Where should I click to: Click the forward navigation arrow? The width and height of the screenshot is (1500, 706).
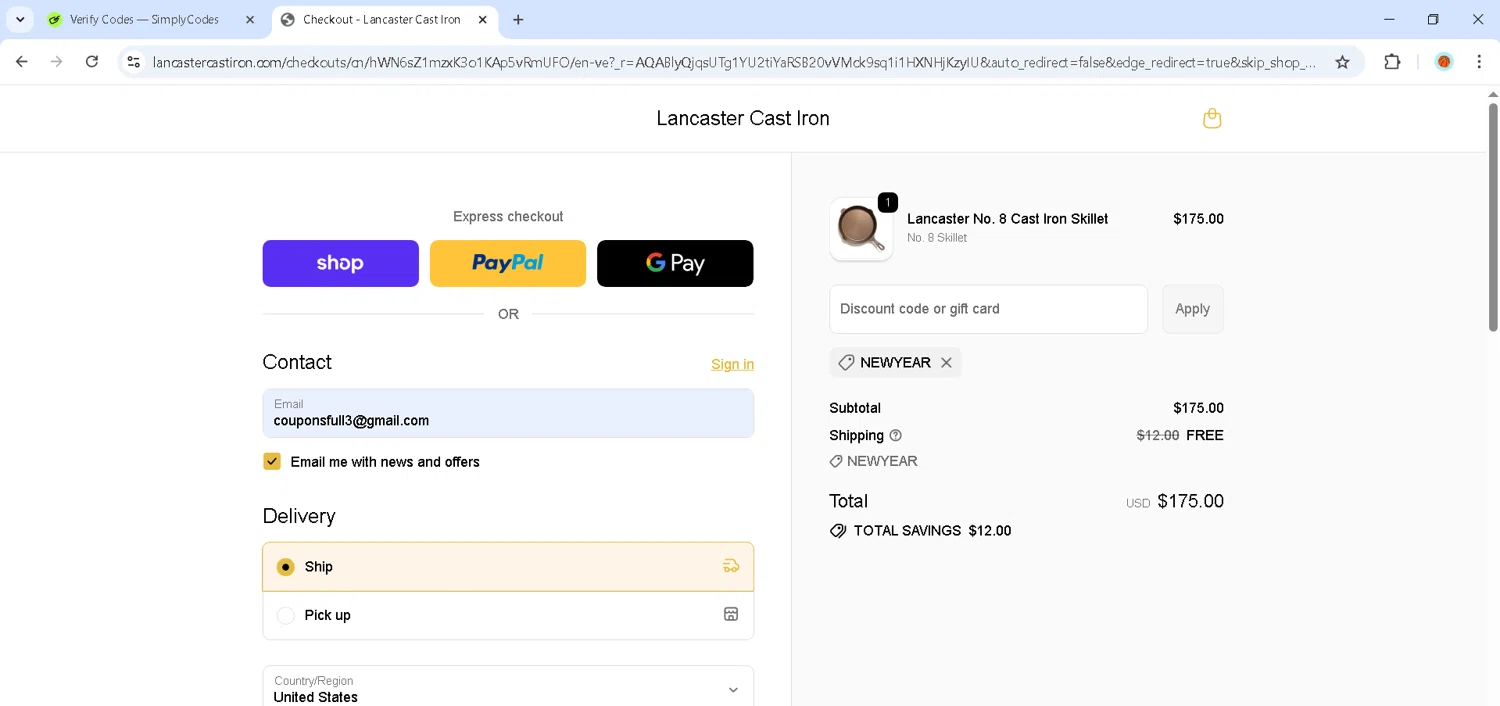(57, 62)
